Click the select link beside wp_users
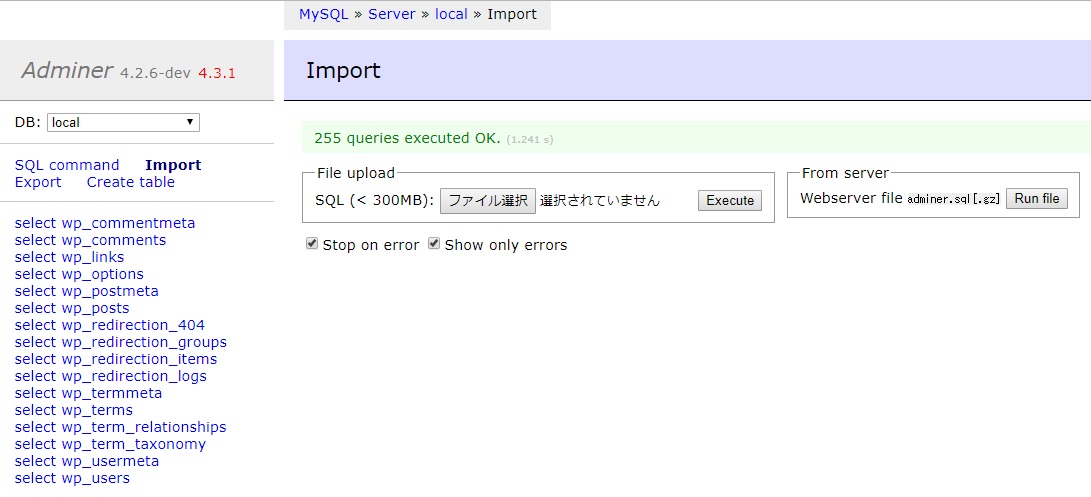The height and width of the screenshot is (497, 1091). click(35, 478)
